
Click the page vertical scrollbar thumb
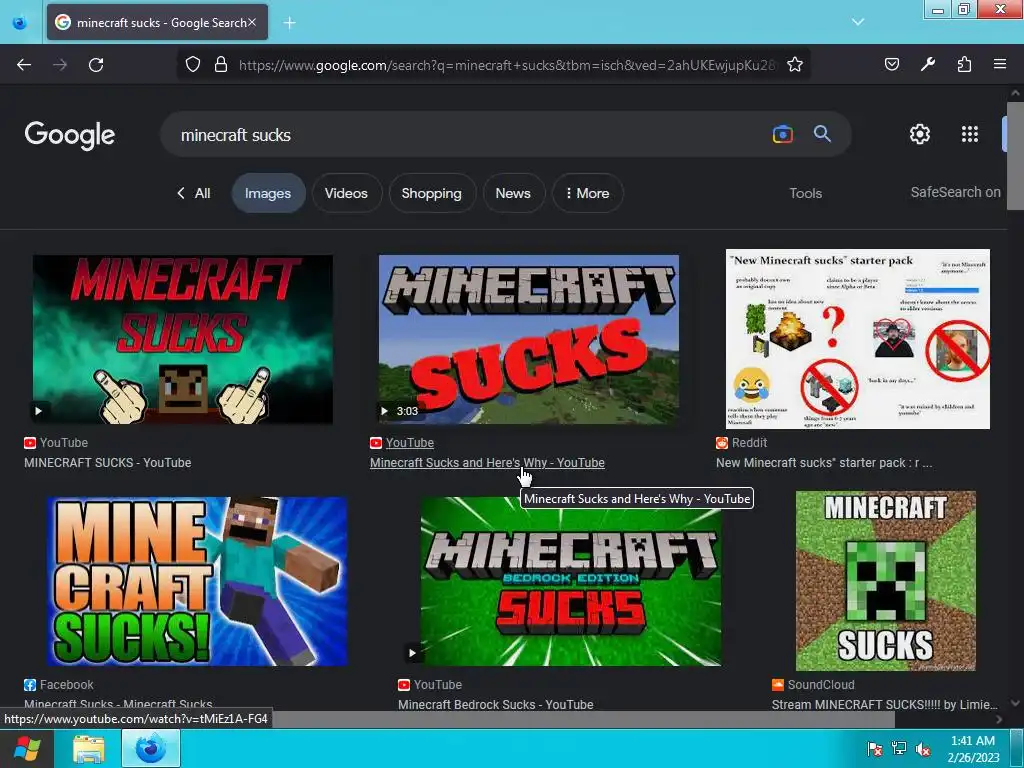click(x=1016, y=155)
